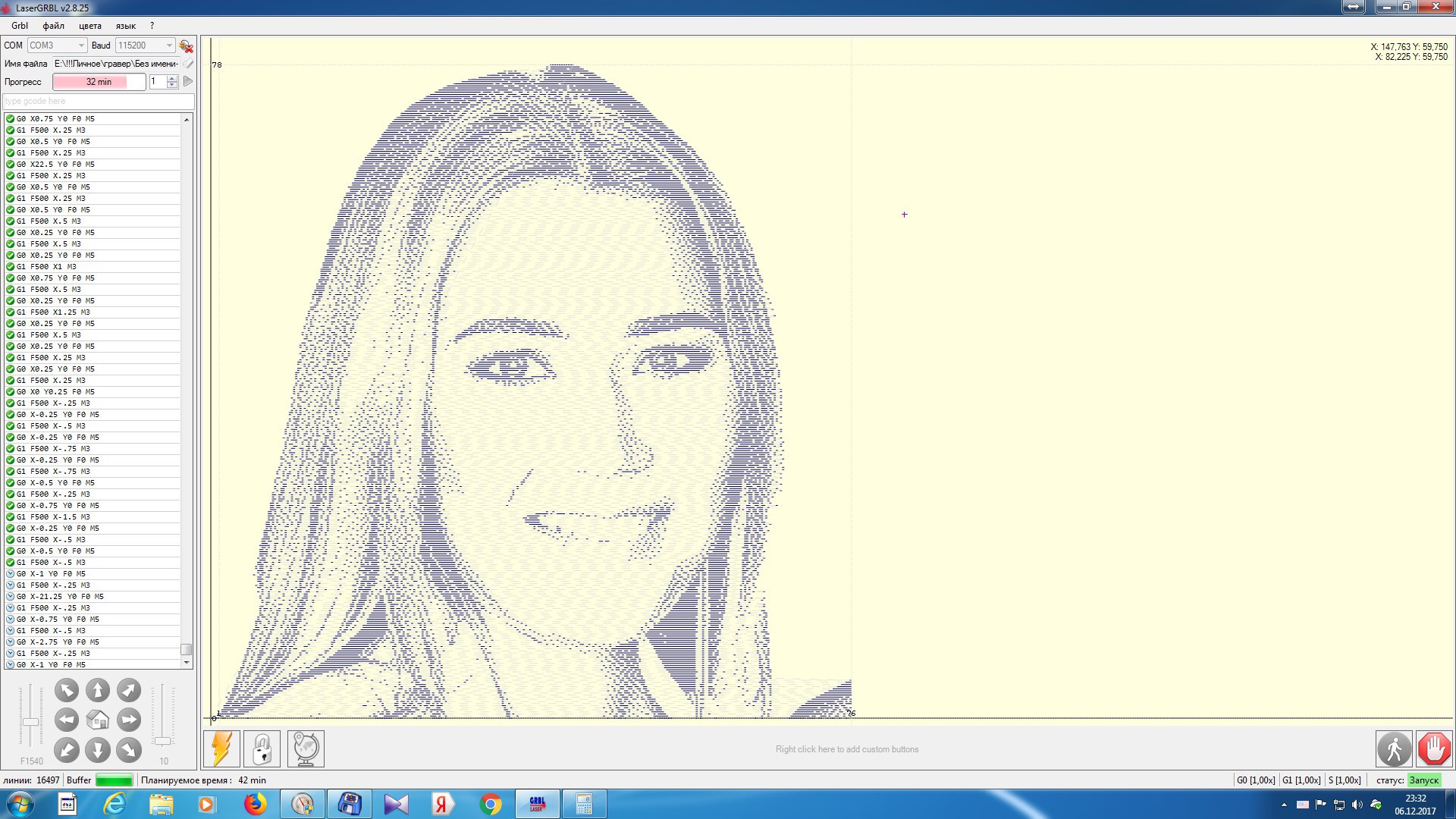Image resolution: width=1456 pixels, height=819 pixels.
Task: Click the type gcode here input
Action: click(99, 101)
